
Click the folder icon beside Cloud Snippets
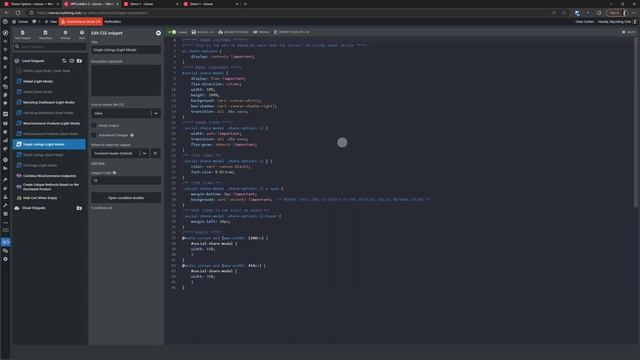coord(79,208)
